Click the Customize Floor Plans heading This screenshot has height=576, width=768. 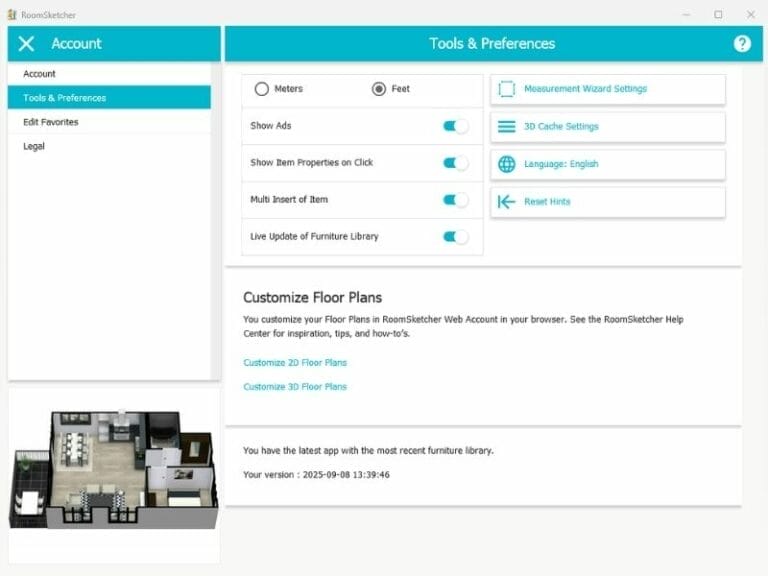click(312, 298)
